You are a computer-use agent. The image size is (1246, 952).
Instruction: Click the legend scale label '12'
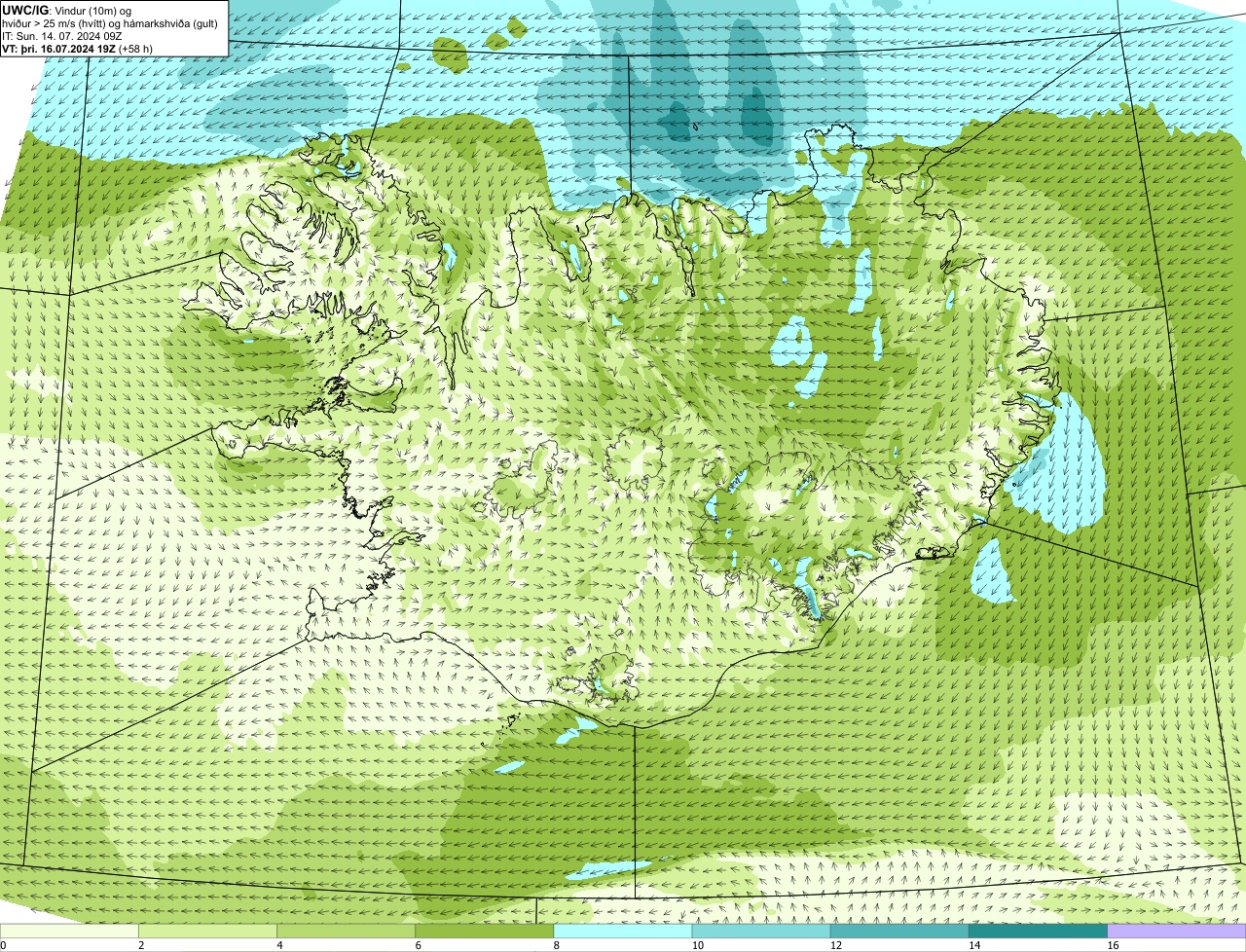pyautogui.click(x=836, y=945)
